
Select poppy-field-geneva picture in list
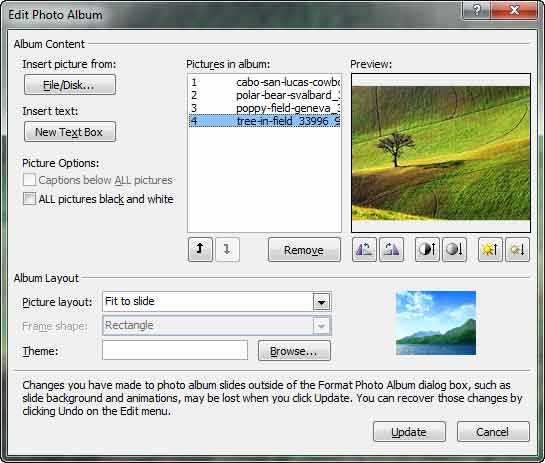(x=265, y=108)
